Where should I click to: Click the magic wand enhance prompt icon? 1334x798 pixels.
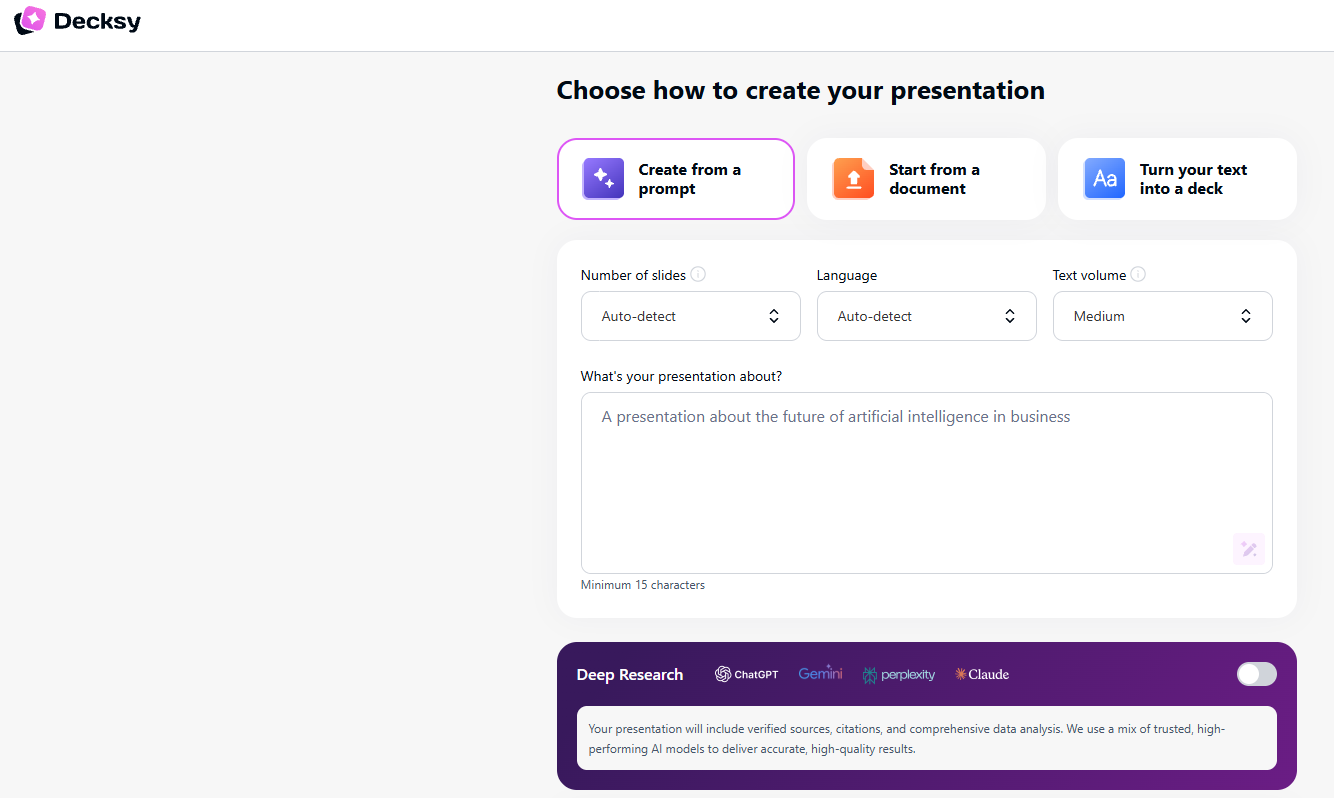click(1249, 549)
